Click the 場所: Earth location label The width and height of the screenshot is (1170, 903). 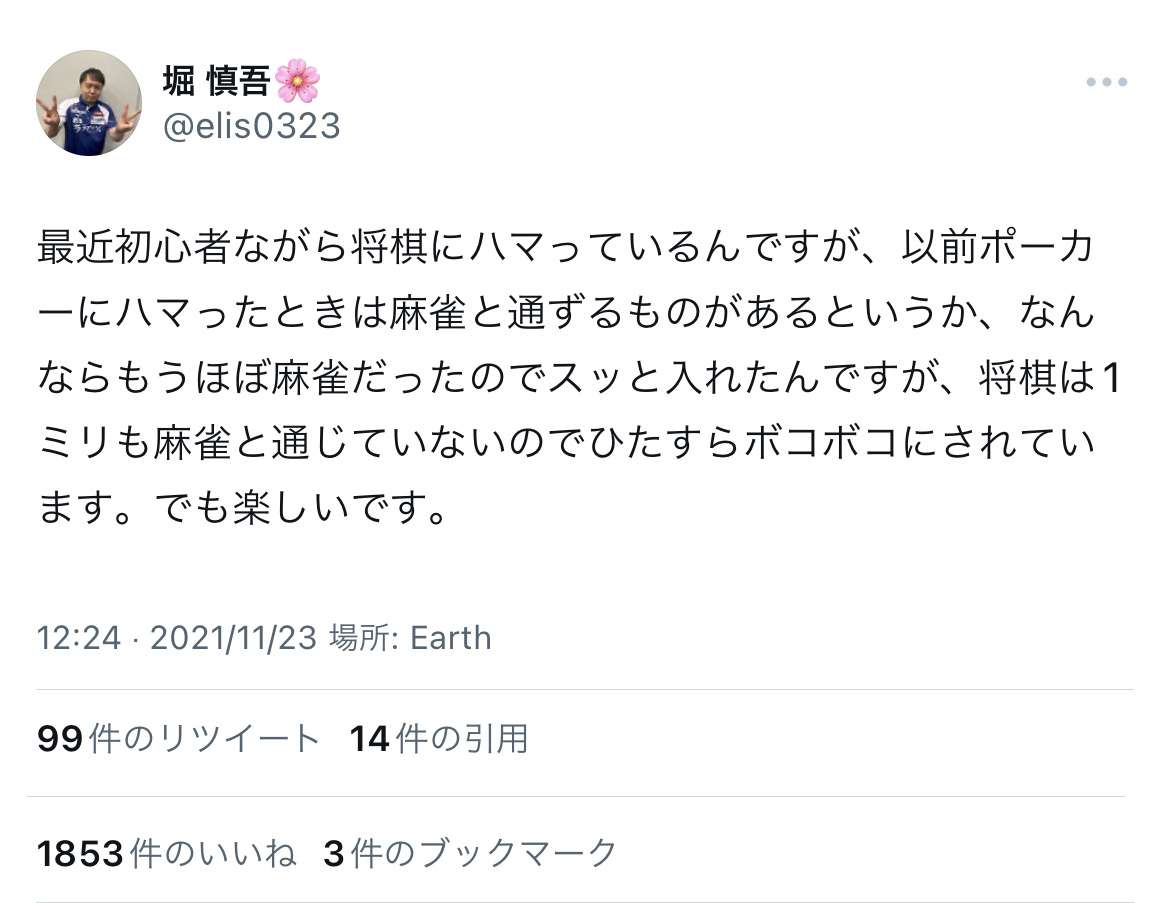point(410,638)
